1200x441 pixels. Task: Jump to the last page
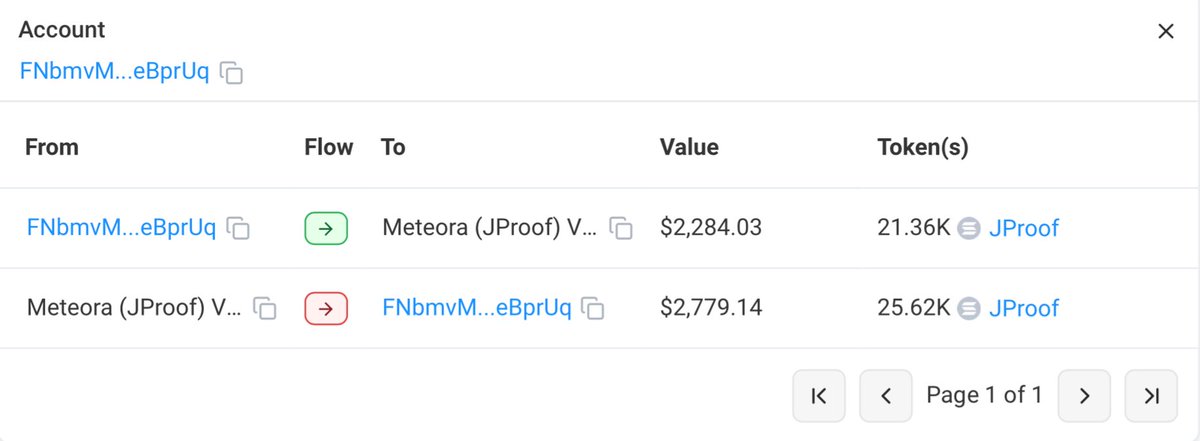point(1151,396)
